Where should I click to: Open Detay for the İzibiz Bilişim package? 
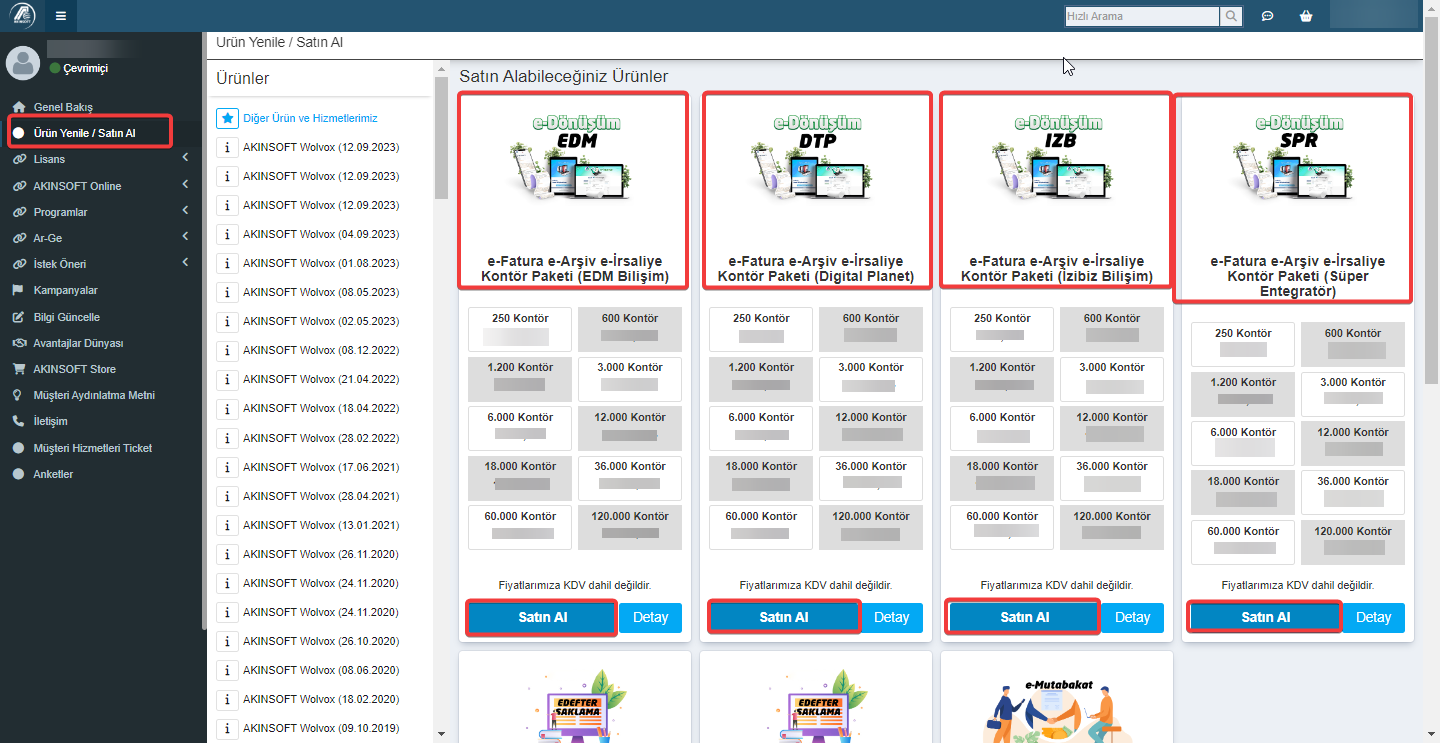[x=1132, y=617]
